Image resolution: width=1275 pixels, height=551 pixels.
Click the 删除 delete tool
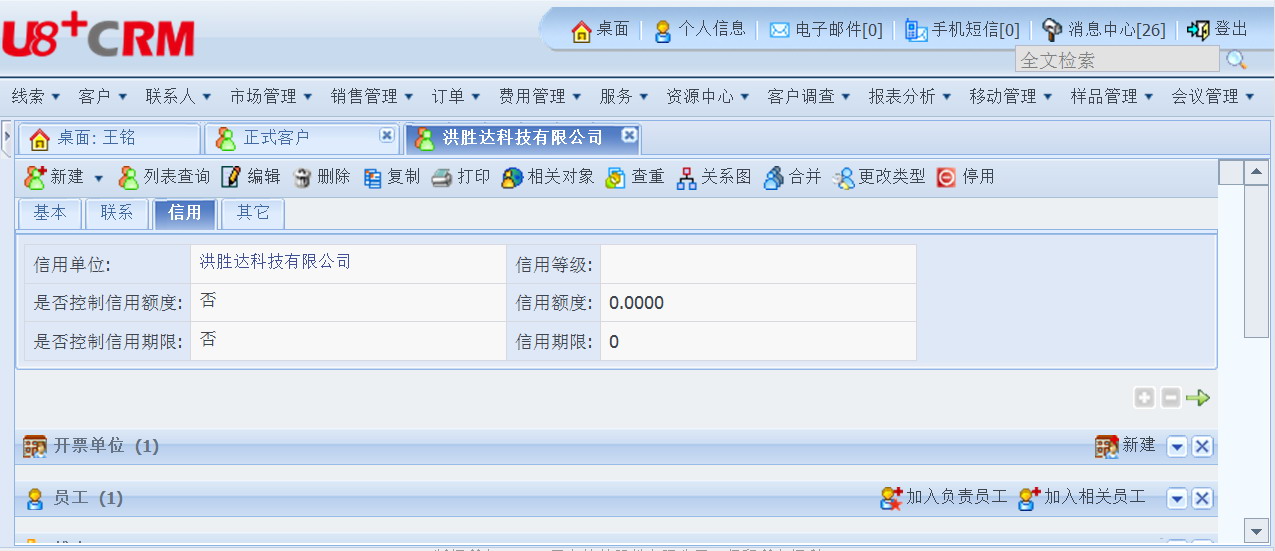[x=321, y=177]
